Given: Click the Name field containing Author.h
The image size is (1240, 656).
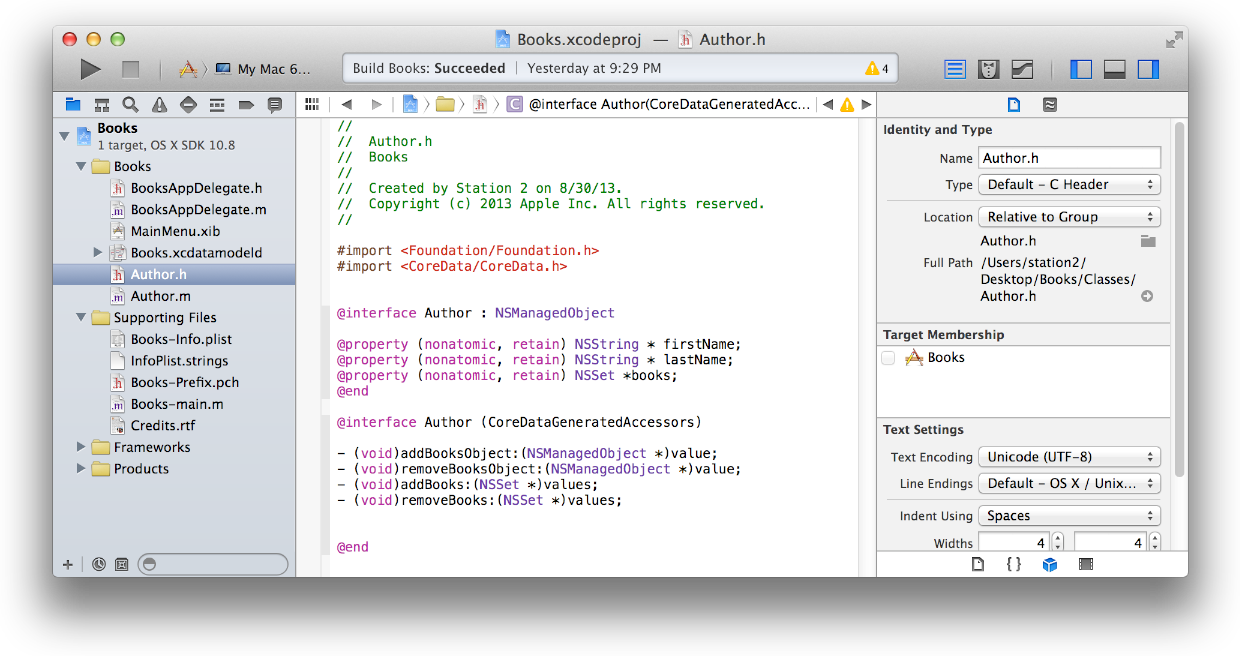Looking at the screenshot, I should (x=1068, y=158).
